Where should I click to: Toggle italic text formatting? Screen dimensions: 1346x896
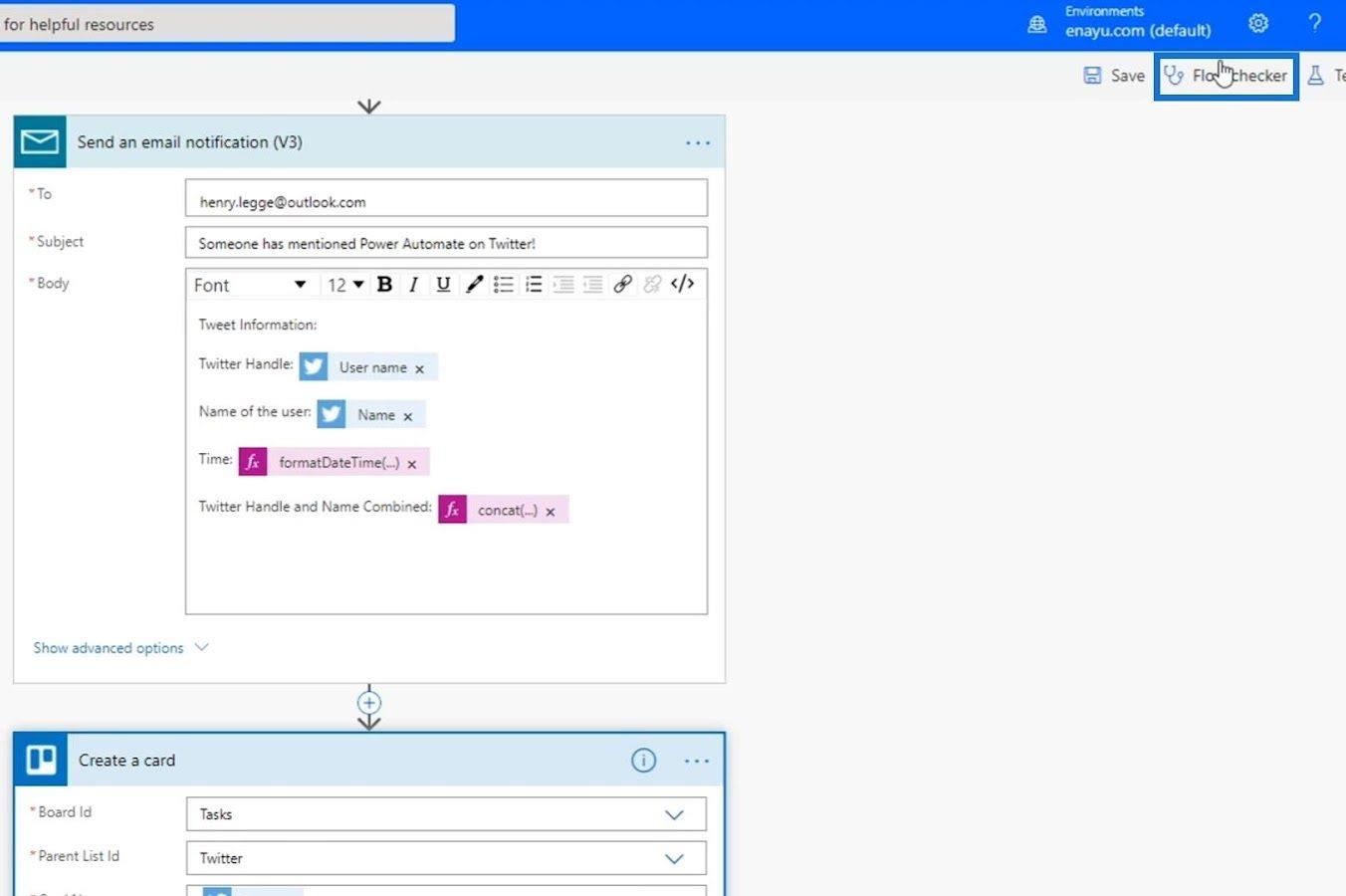click(413, 285)
